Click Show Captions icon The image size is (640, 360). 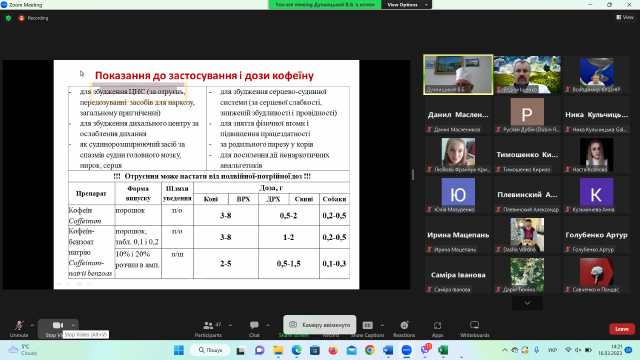pos(367,329)
